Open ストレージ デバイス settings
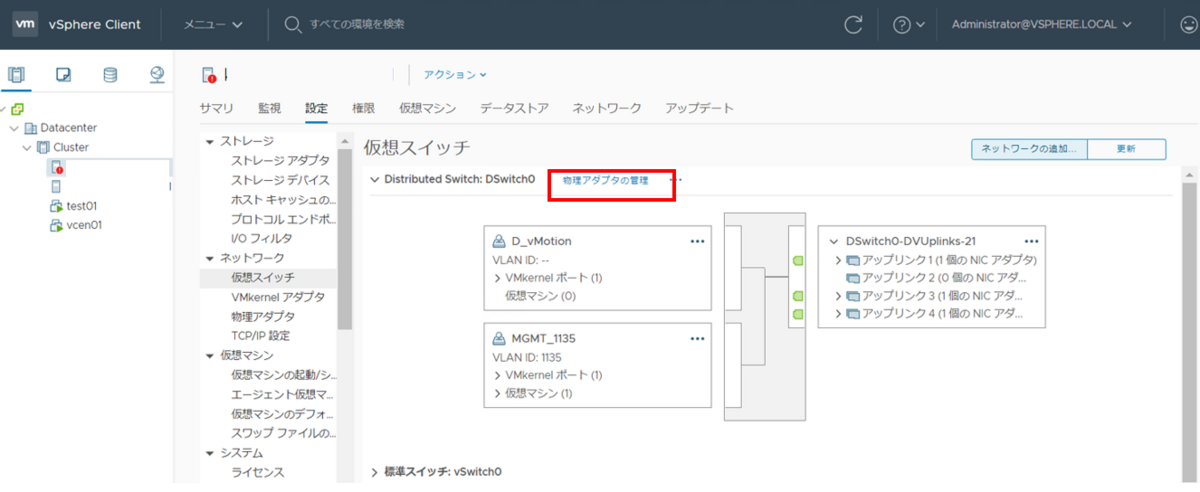Viewport: 1200px width, 492px height. pyautogui.click(x=280, y=180)
